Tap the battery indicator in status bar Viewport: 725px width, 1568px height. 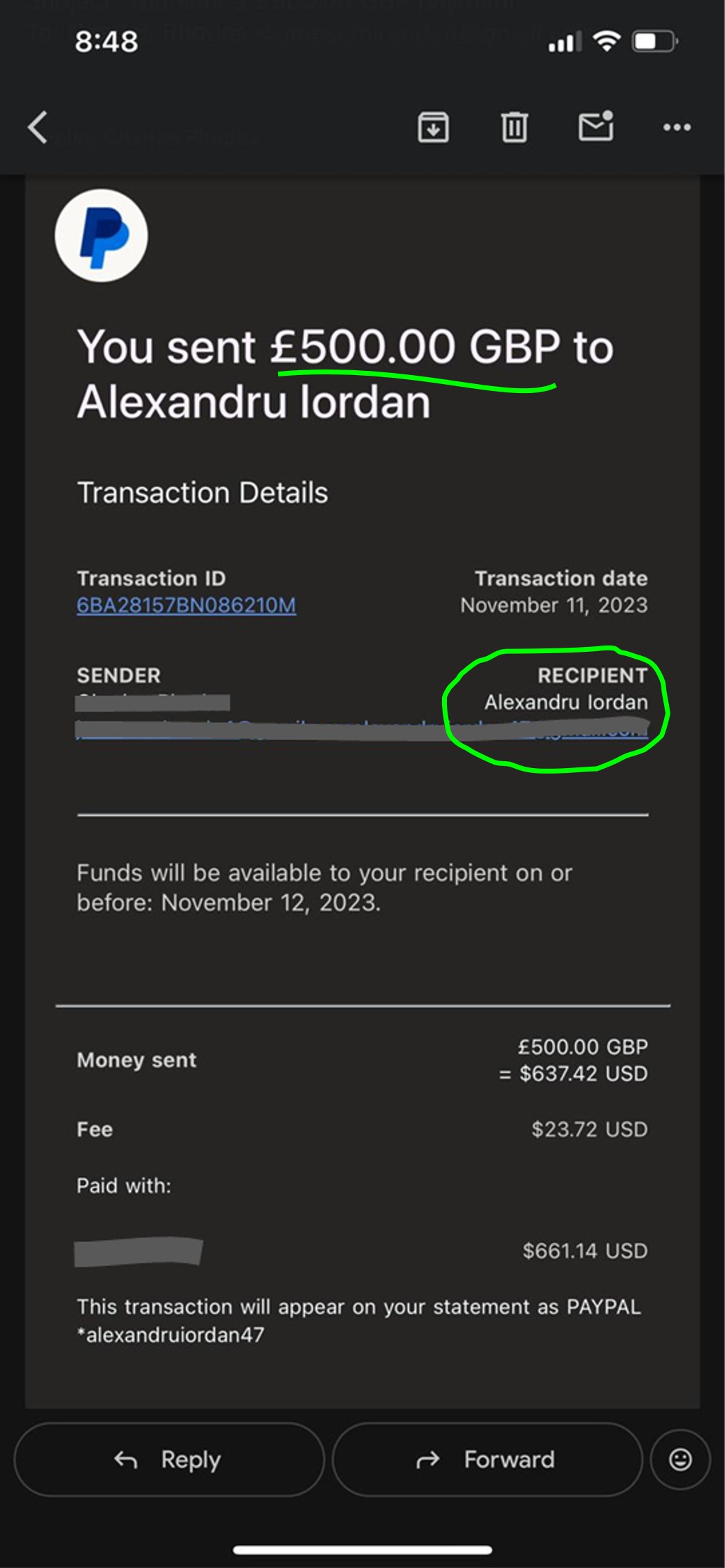(x=654, y=42)
